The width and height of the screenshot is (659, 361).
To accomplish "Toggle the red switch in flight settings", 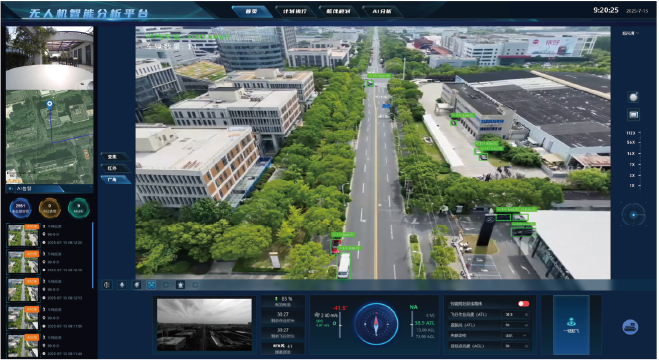I will pos(523,303).
